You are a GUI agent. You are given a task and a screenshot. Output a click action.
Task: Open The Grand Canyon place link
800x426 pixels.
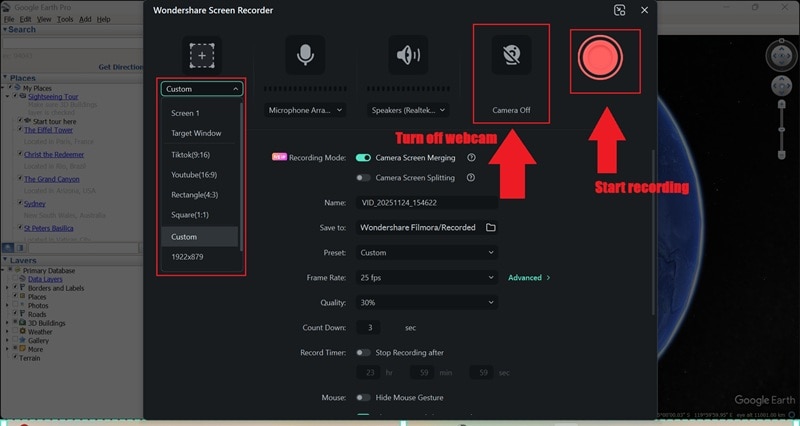click(x=52, y=179)
